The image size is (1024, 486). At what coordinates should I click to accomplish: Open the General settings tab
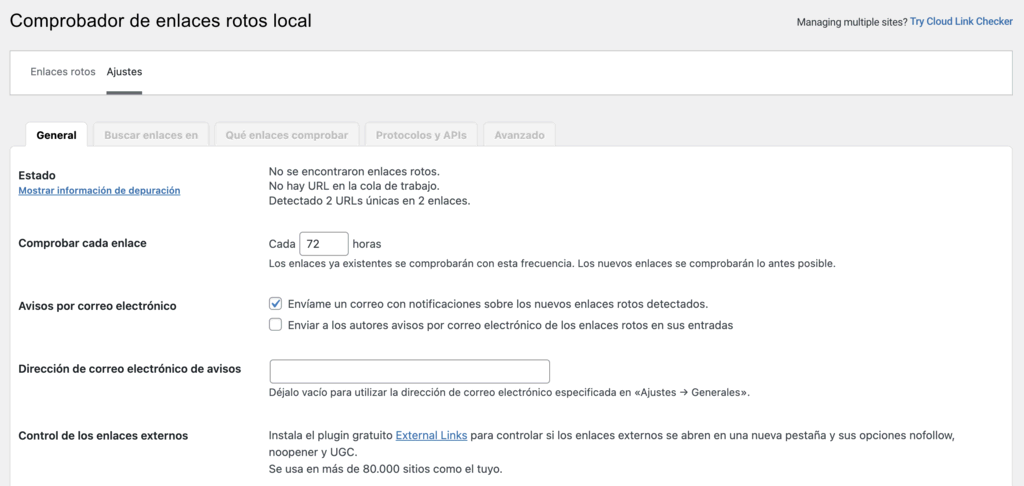[56, 135]
